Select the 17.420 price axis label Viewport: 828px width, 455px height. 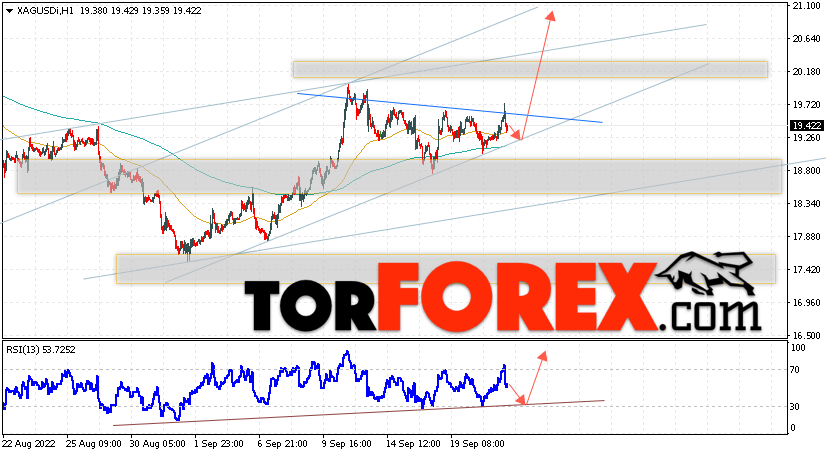[x=806, y=270]
